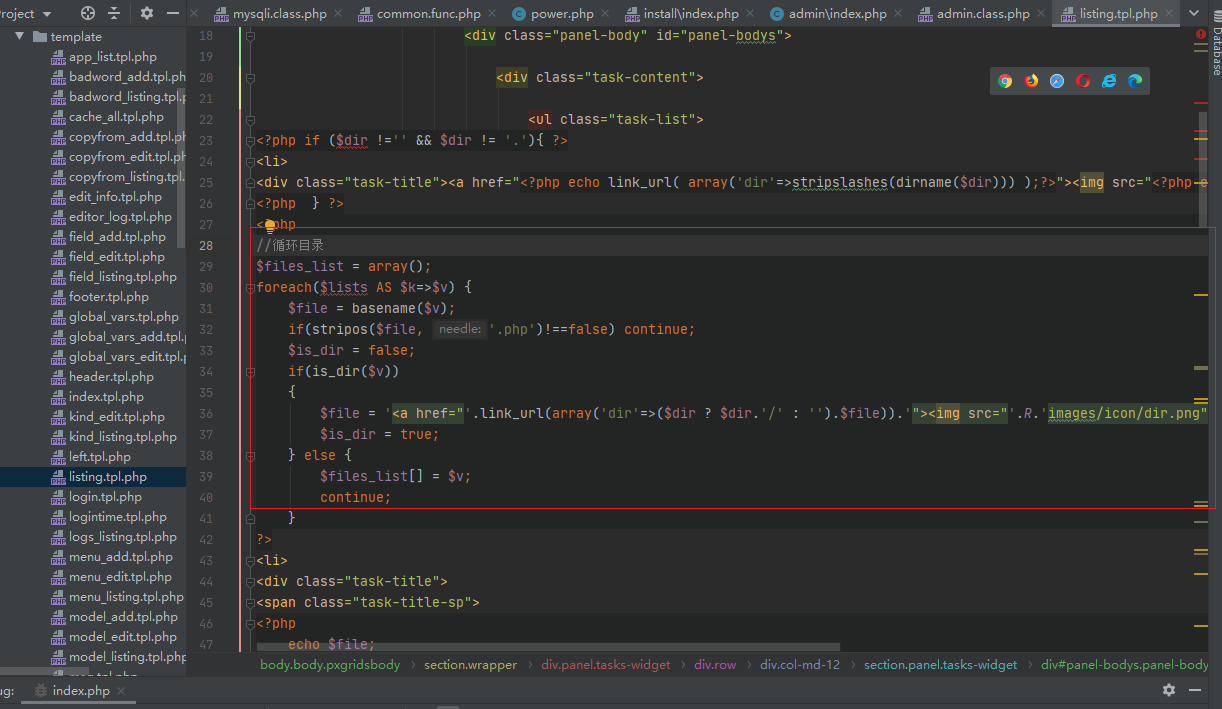Open page in Internet Explorer
This screenshot has height=709, width=1222.
(x=1109, y=81)
